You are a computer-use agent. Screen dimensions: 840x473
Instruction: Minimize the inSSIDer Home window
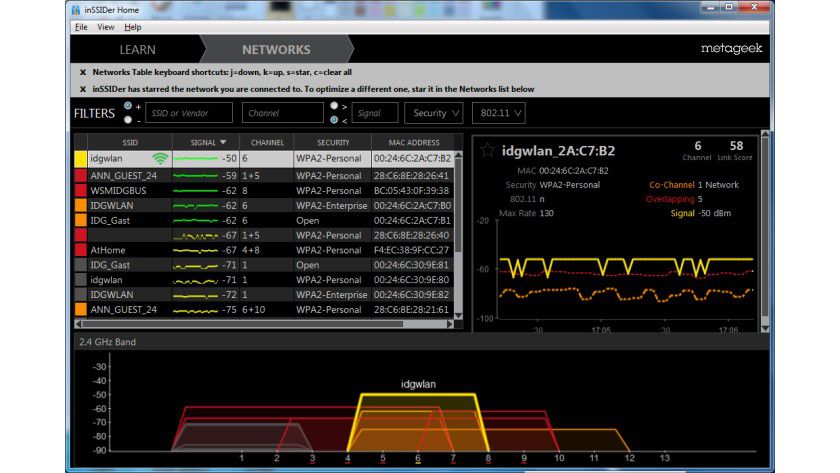pyautogui.click(x=710, y=7)
